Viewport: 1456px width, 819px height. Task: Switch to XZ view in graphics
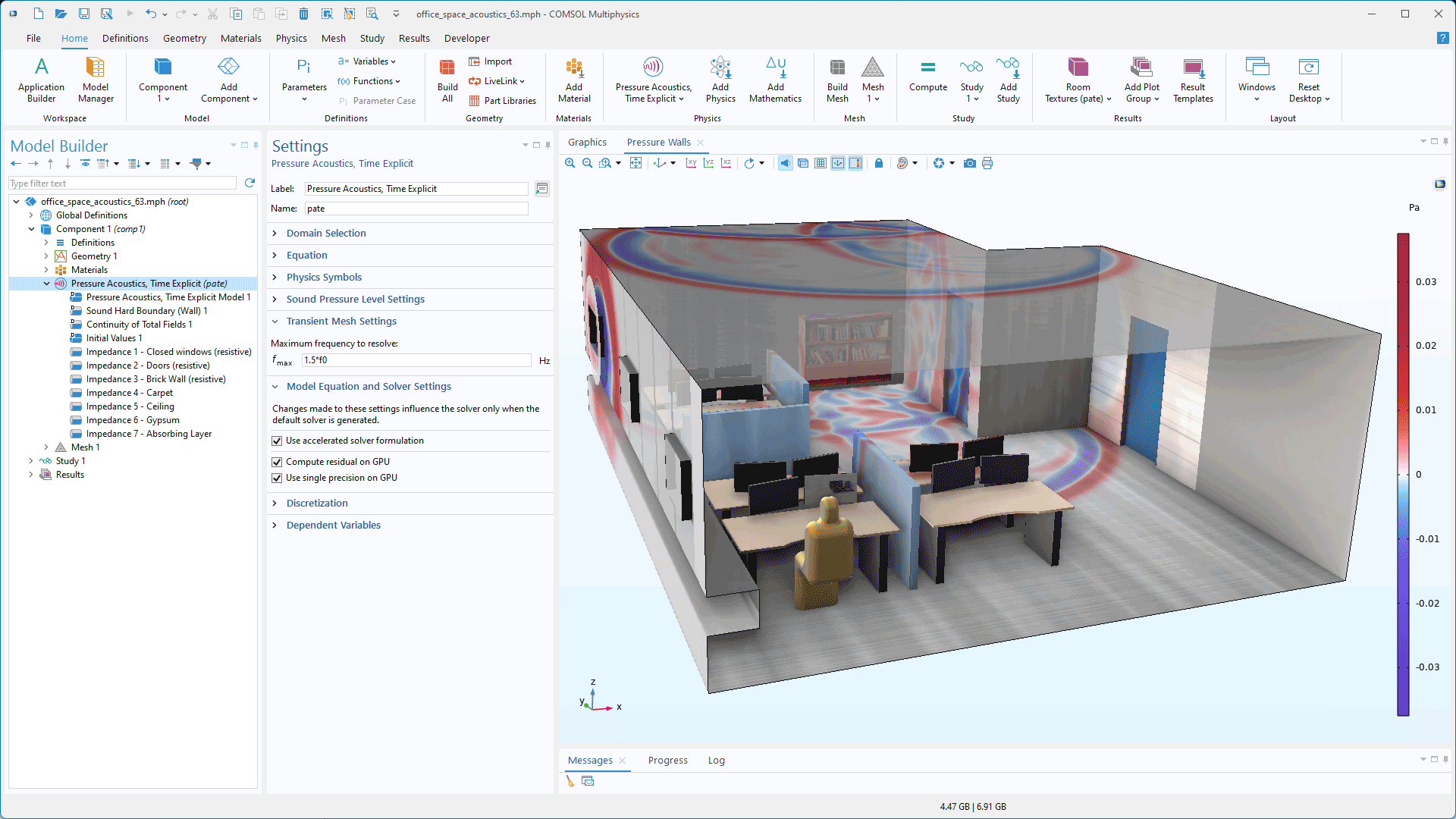(726, 163)
